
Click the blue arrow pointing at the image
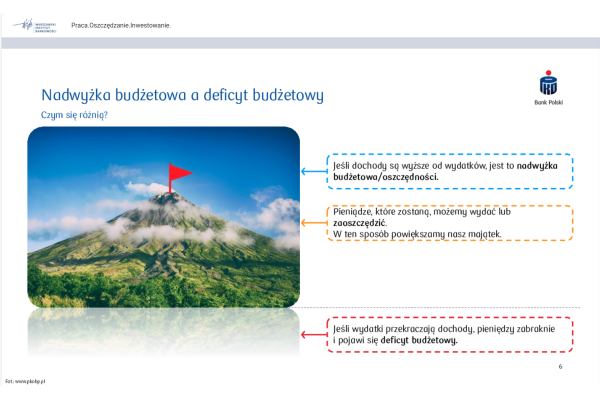(x=314, y=171)
